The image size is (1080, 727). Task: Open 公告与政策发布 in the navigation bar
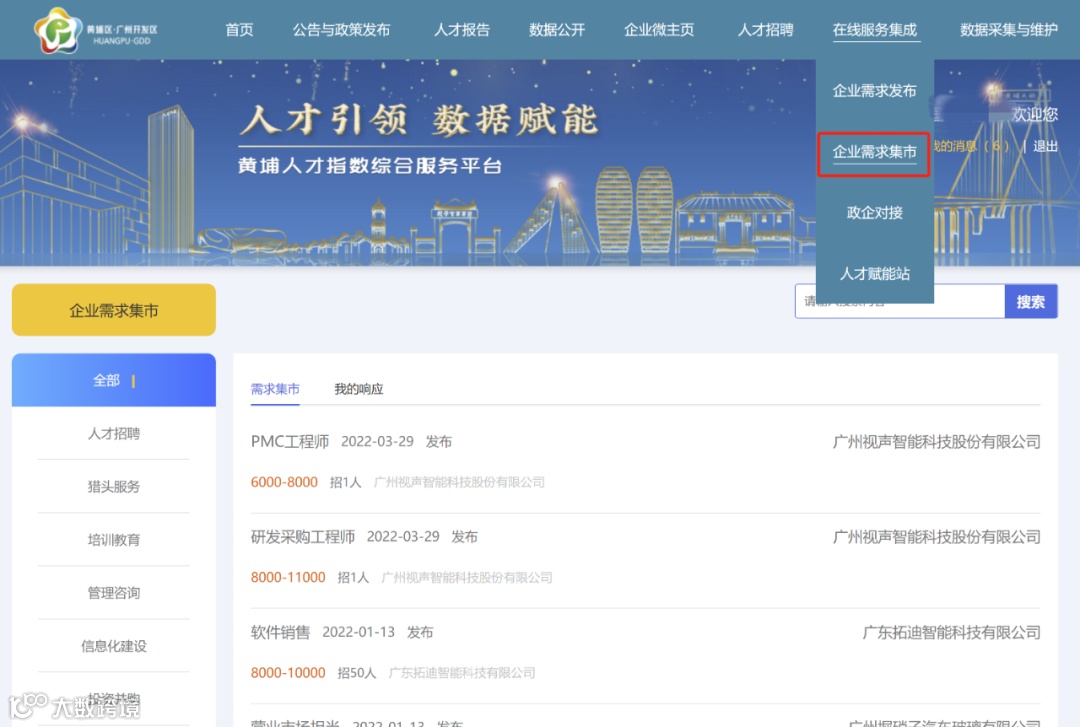[341, 30]
